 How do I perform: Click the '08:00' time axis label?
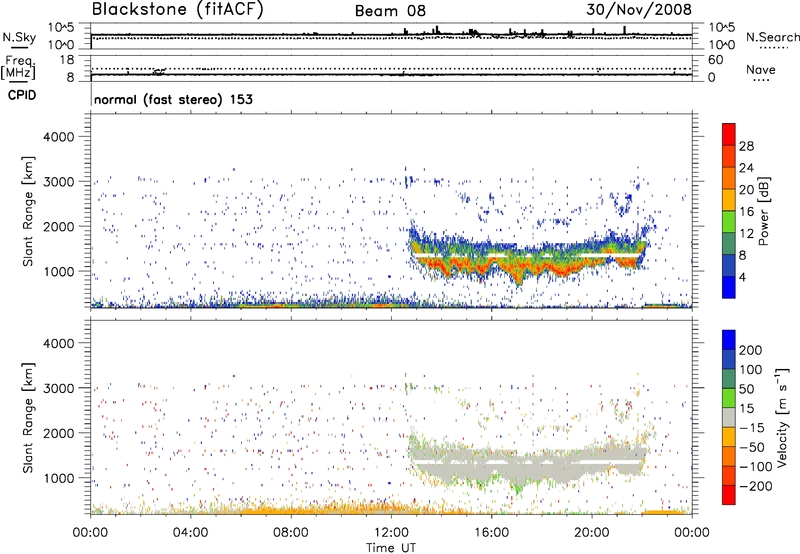click(291, 533)
